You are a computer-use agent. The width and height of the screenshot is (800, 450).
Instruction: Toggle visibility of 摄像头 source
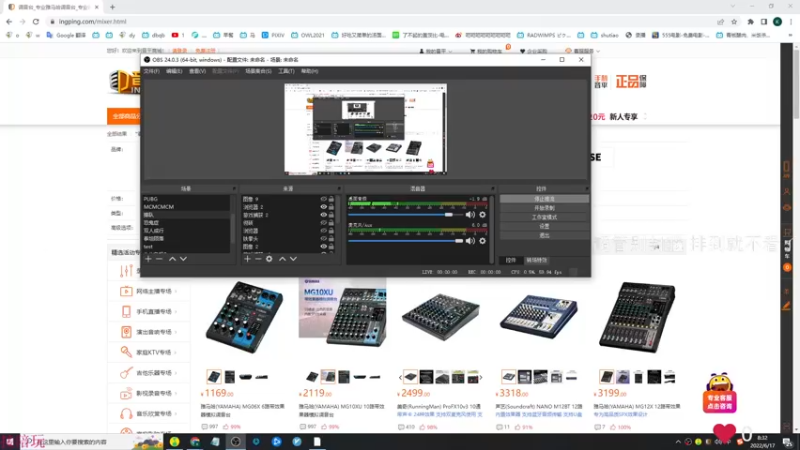[323, 239]
